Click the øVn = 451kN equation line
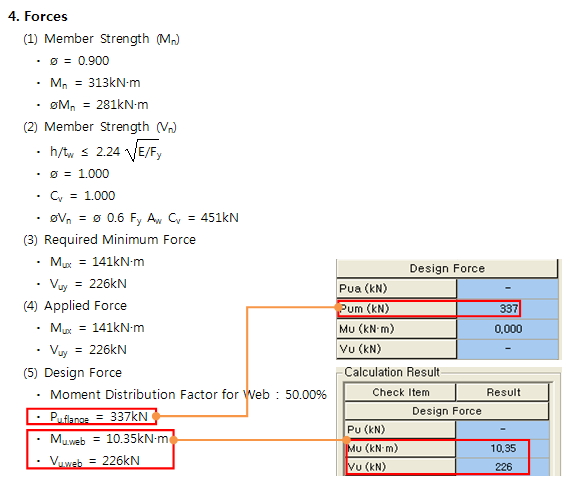 click(x=144, y=218)
